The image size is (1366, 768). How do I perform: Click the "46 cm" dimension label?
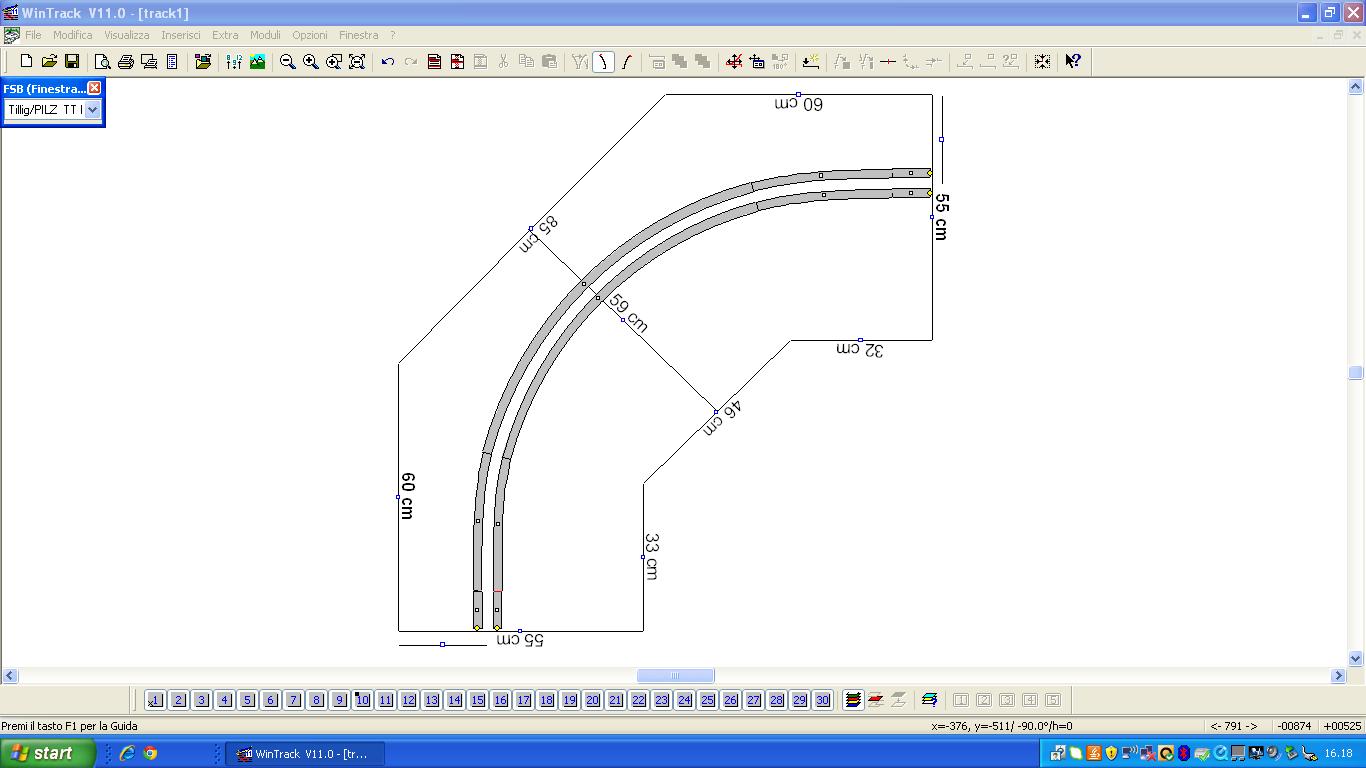[721, 418]
